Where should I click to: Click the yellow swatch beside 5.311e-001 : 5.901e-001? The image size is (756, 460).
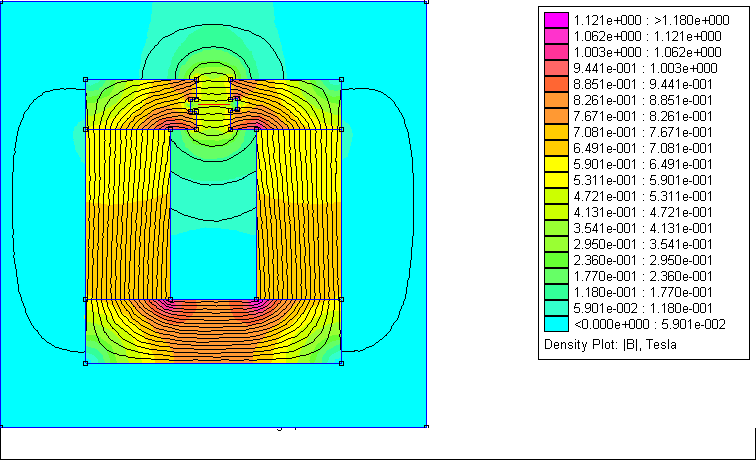(x=556, y=180)
